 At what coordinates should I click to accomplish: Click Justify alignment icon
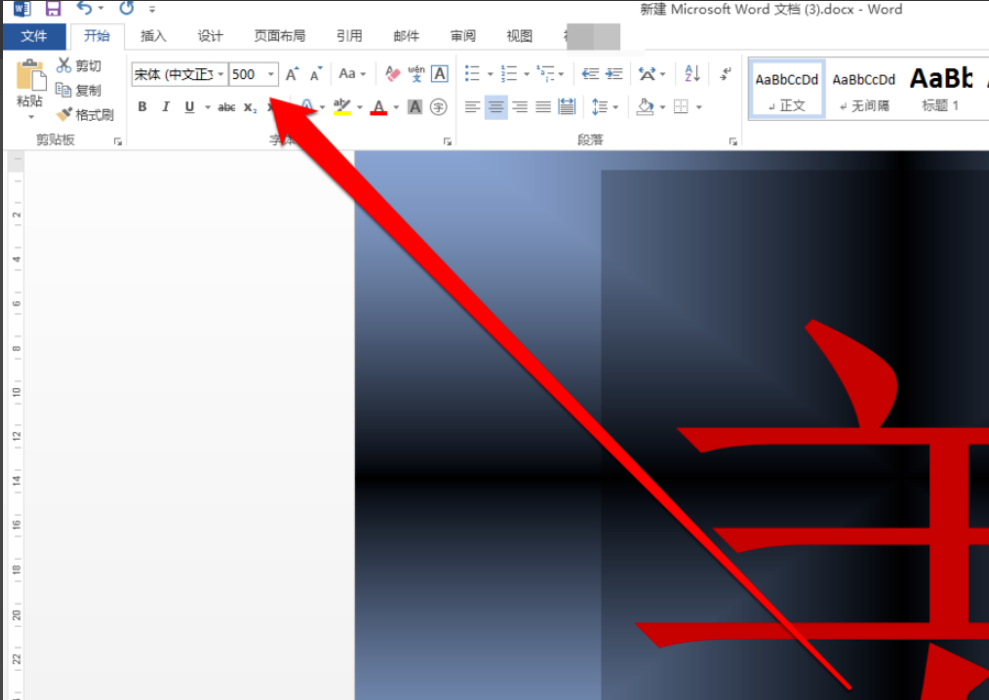(543, 107)
